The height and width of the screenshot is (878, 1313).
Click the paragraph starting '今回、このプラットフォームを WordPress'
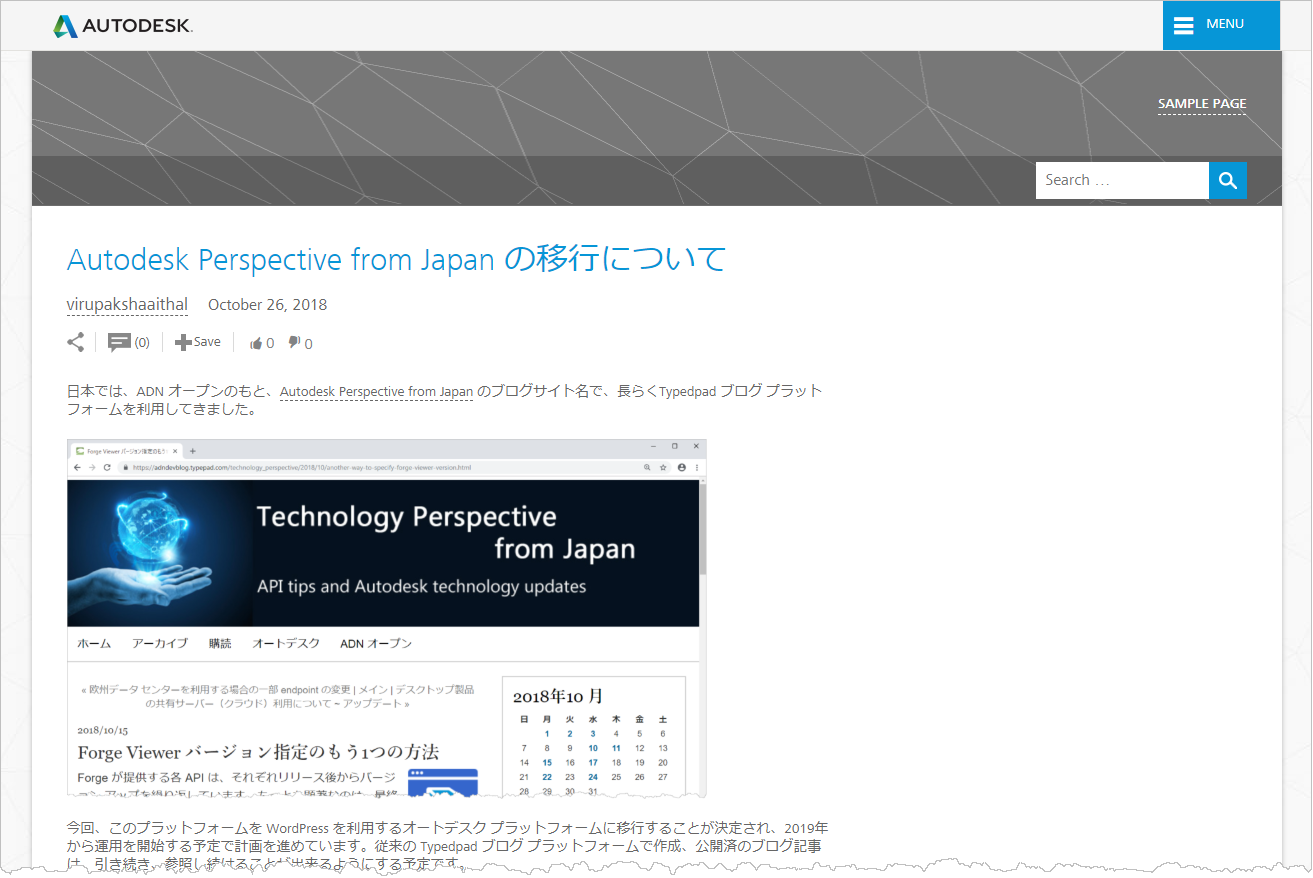coord(448,846)
